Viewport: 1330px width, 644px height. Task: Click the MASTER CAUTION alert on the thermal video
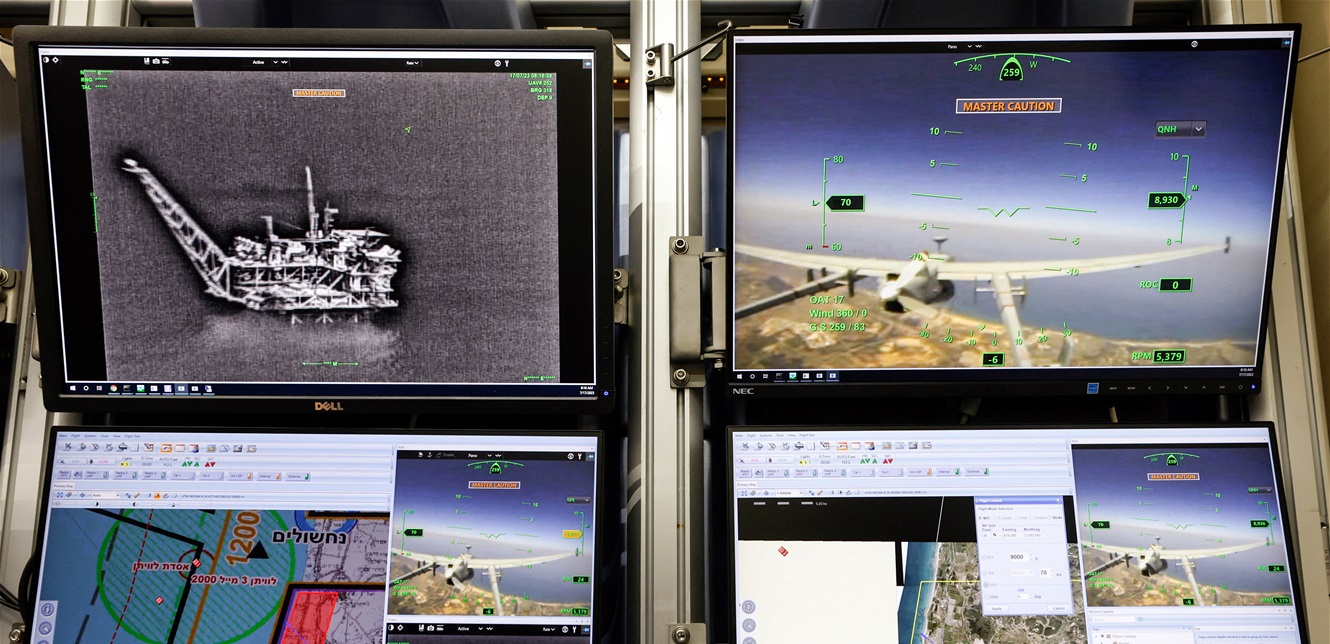coord(319,93)
